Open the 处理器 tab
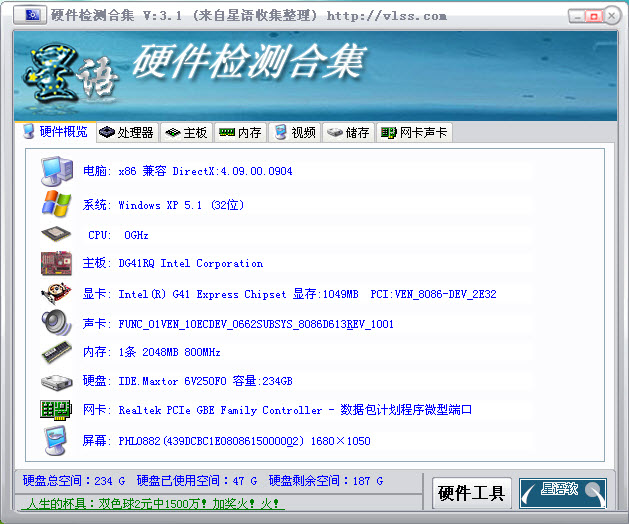 pos(127,132)
